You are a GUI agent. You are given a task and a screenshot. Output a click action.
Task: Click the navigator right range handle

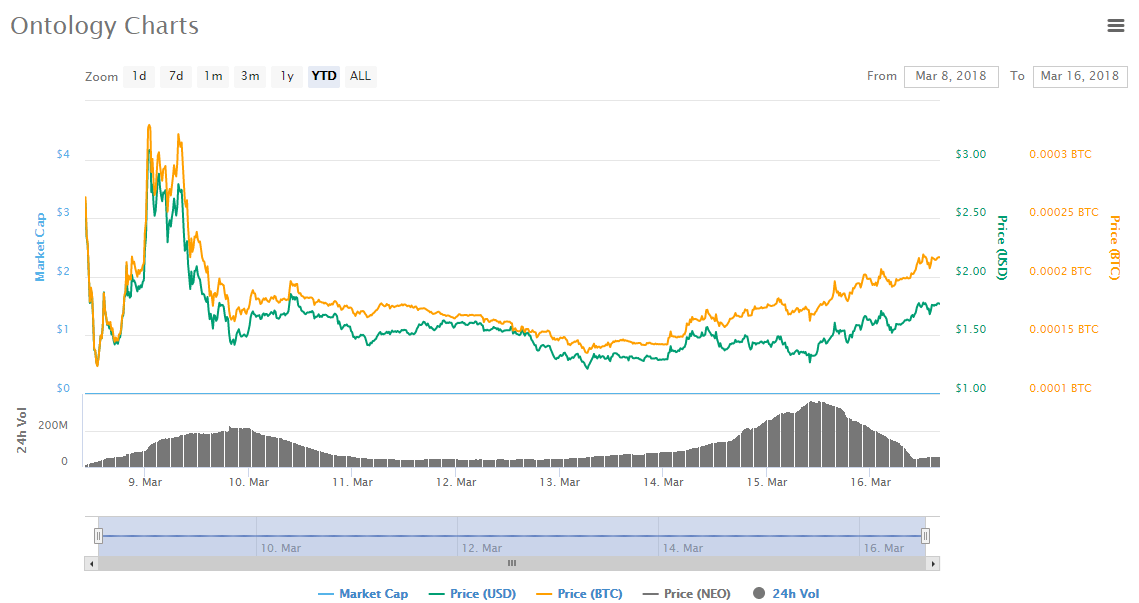926,536
